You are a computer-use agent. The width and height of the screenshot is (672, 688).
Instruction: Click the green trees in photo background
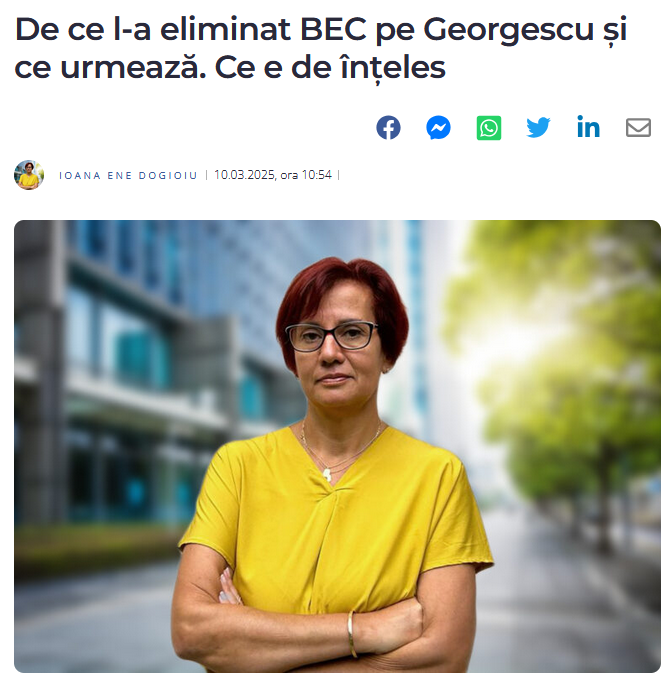tap(566, 373)
